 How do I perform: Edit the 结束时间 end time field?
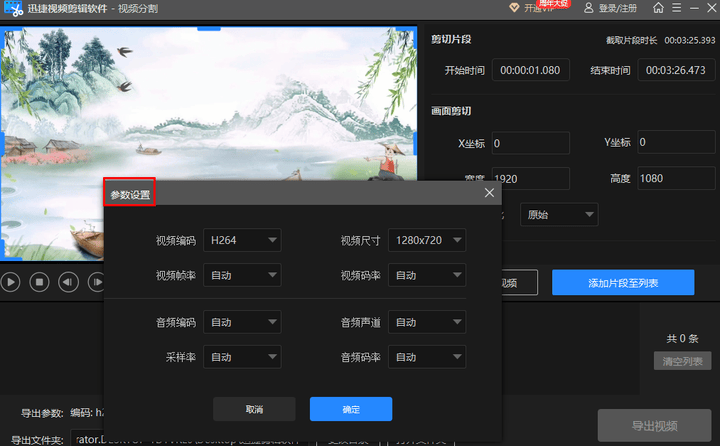coord(676,70)
